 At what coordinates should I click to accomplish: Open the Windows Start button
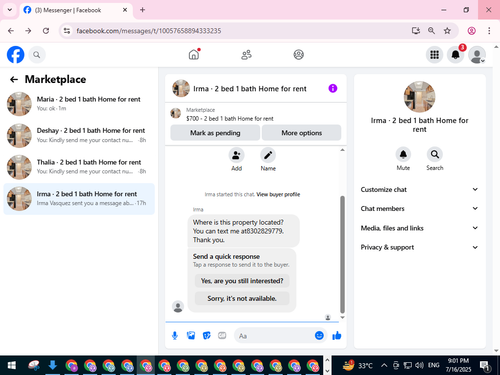tap(12, 366)
